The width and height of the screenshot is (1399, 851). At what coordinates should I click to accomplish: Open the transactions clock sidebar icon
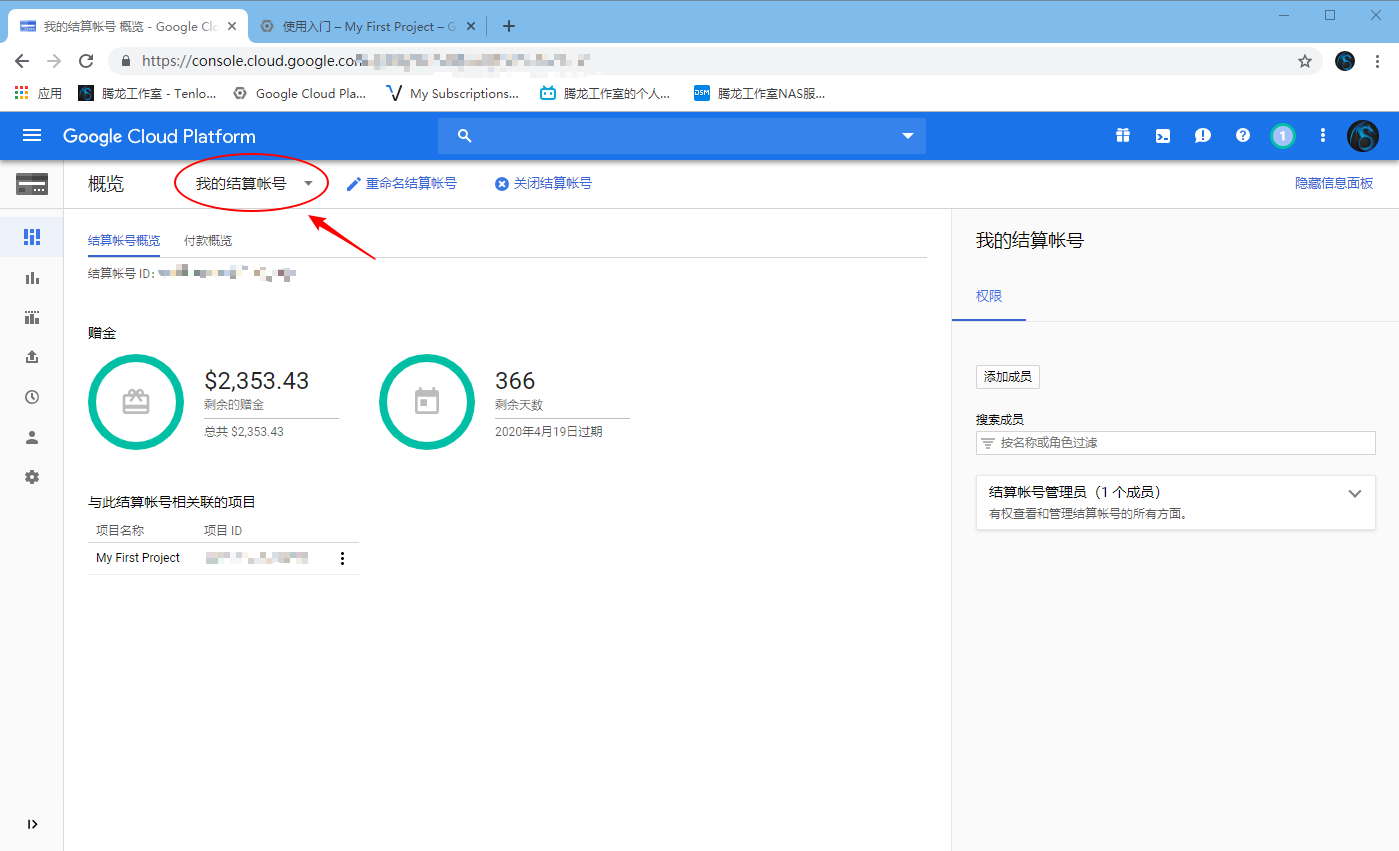point(32,397)
